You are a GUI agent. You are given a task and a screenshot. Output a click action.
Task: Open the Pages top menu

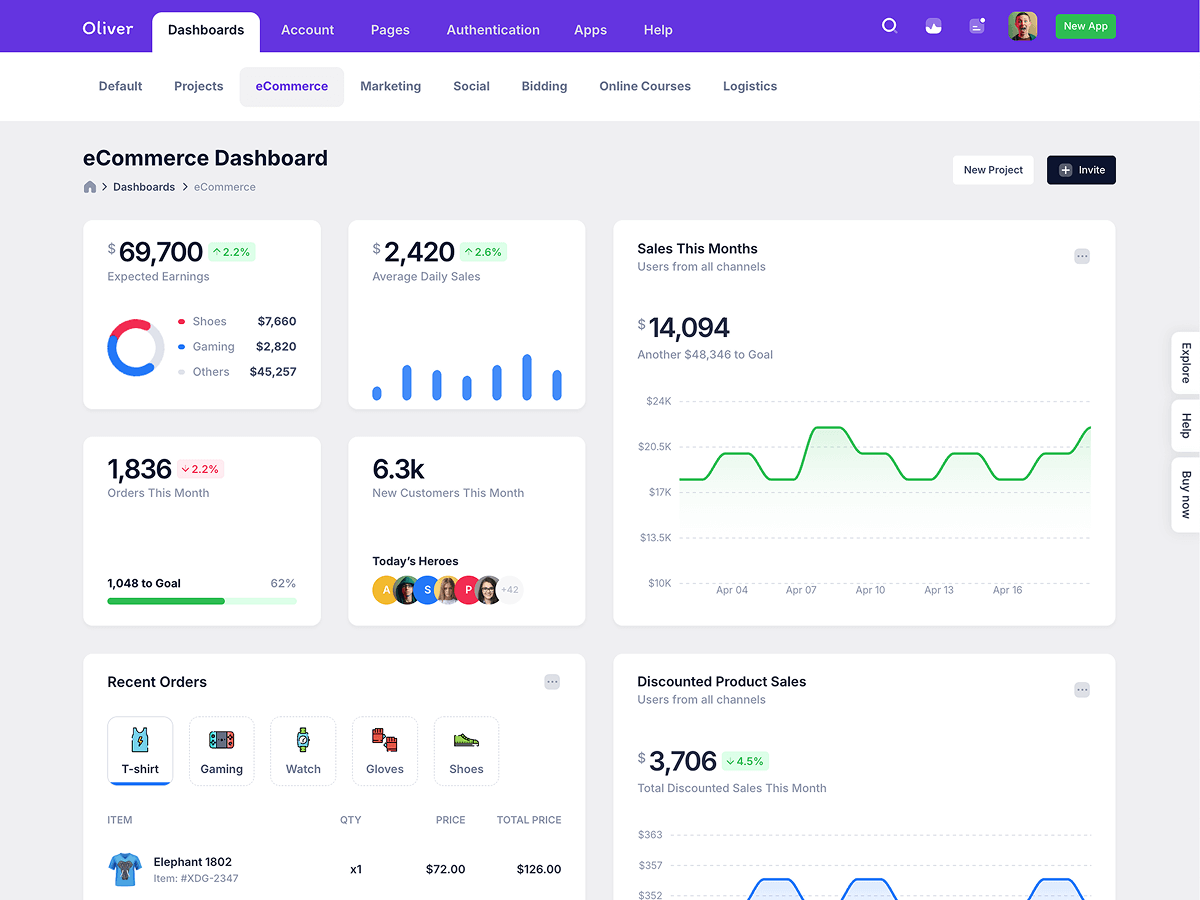(390, 30)
